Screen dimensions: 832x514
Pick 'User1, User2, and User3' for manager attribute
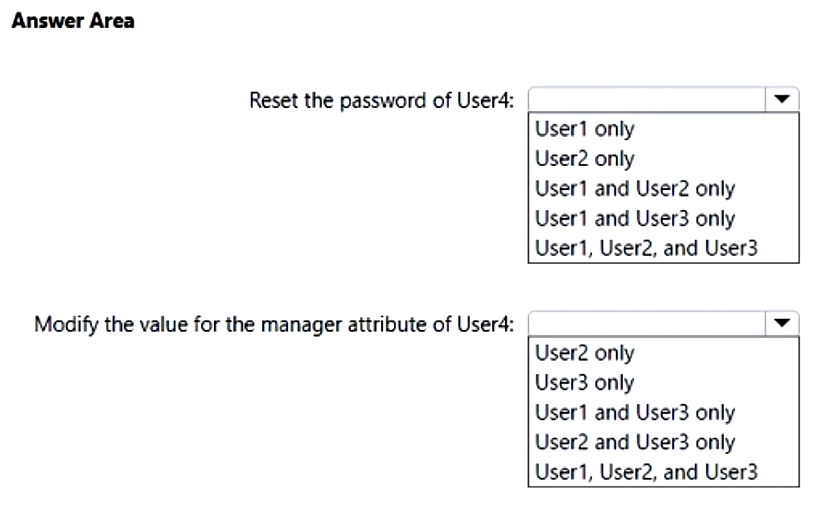[x=647, y=473]
